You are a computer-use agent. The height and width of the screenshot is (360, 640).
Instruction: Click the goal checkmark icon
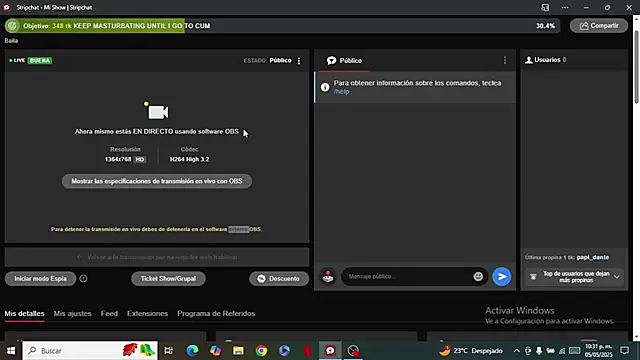pos(13,26)
